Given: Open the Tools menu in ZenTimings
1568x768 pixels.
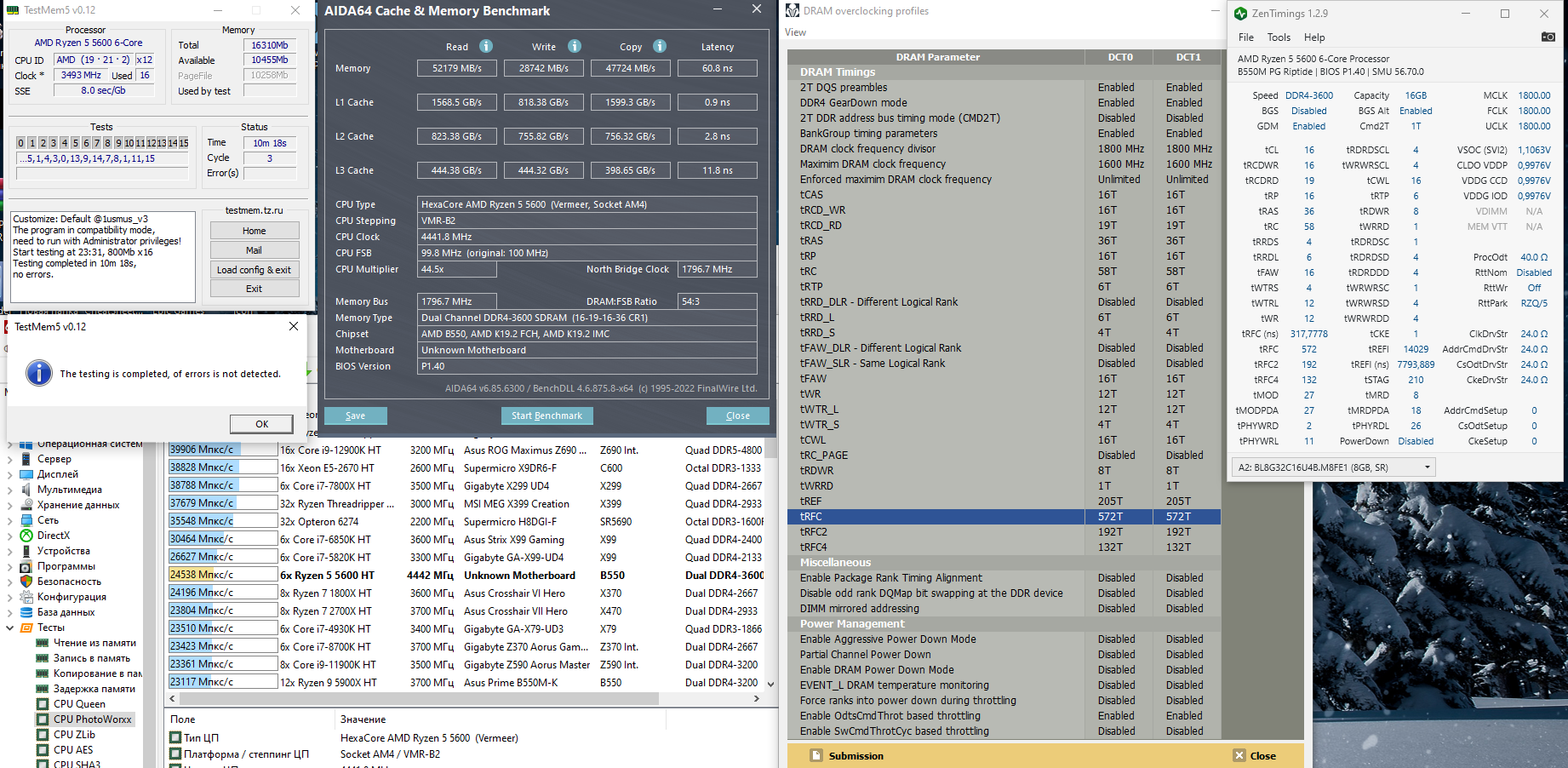Looking at the screenshot, I should [1279, 37].
